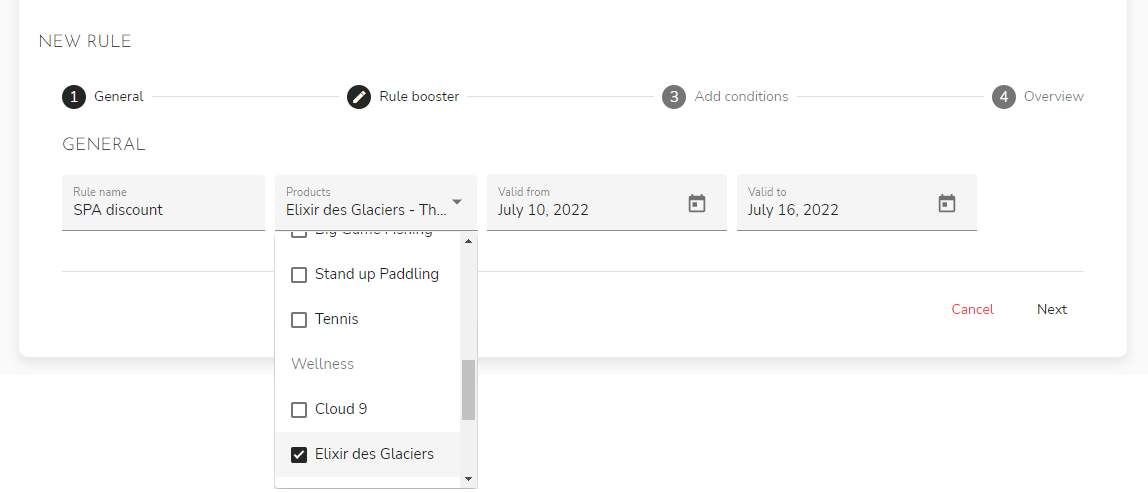The image size is (1148, 493).
Task: Click the step 1 General circle icon
Action: coord(74,97)
